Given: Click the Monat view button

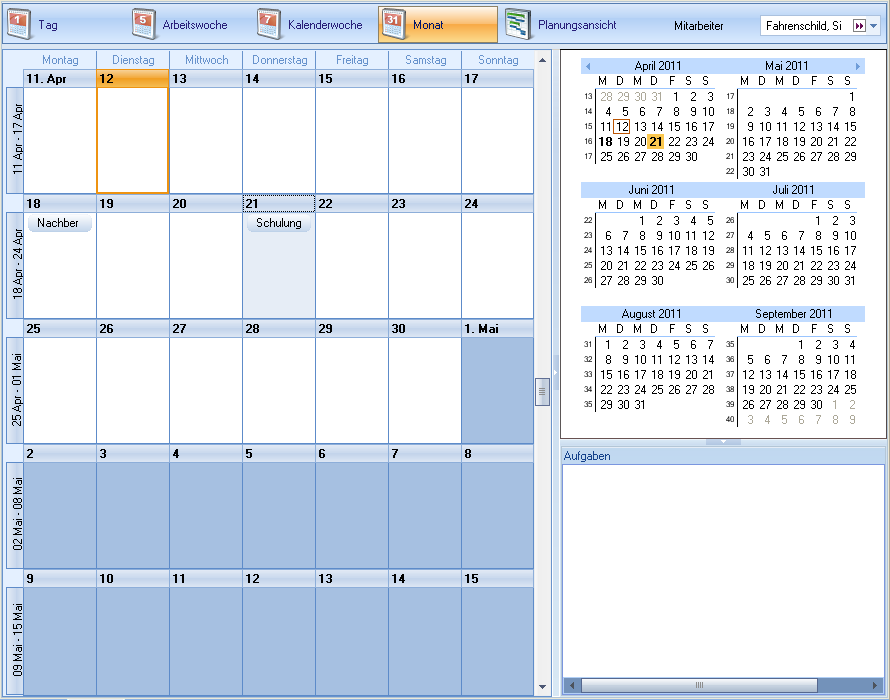Looking at the screenshot, I should [437, 24].
